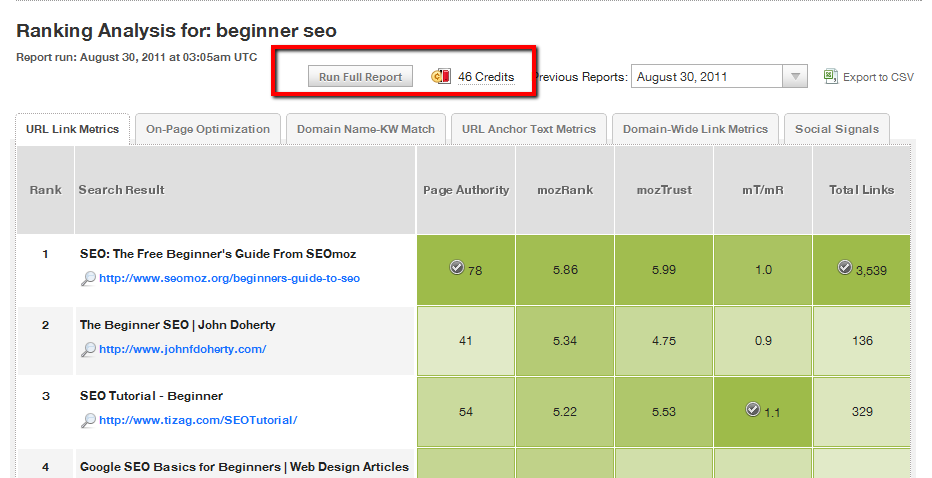Click the SEO: The Free Beginner's Guide title
This screenshot has height=478, width=932.
point(218,254)
